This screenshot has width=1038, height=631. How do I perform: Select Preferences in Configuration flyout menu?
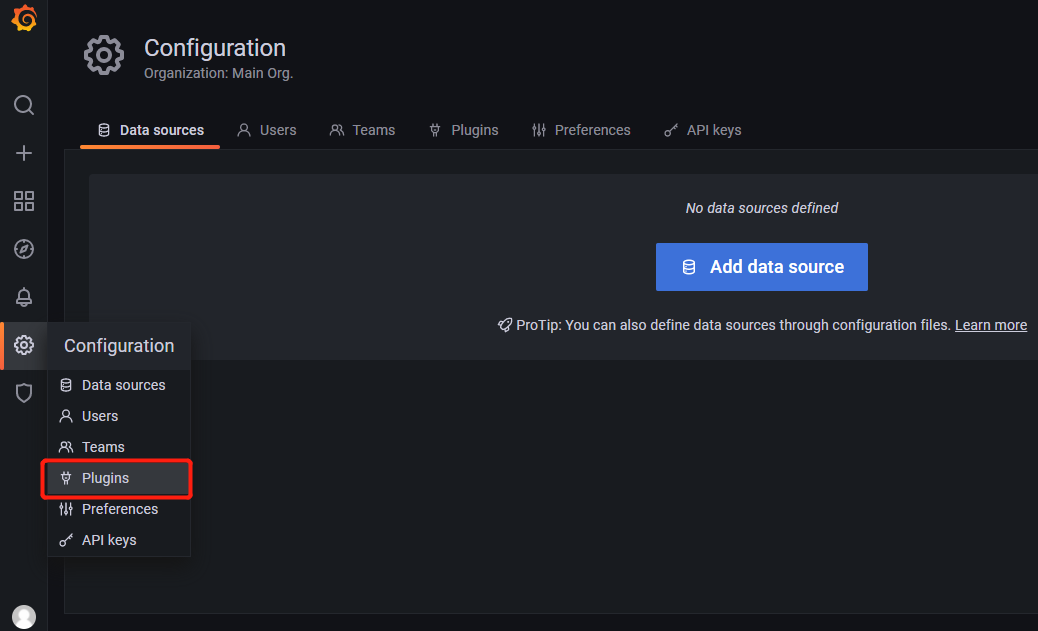119,509
